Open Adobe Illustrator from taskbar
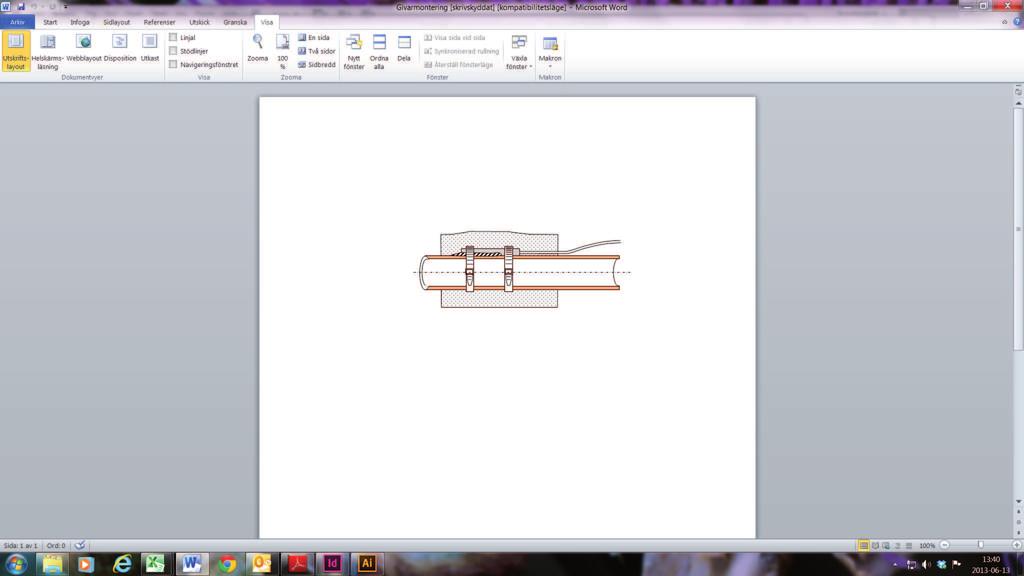 click(367, 564)
